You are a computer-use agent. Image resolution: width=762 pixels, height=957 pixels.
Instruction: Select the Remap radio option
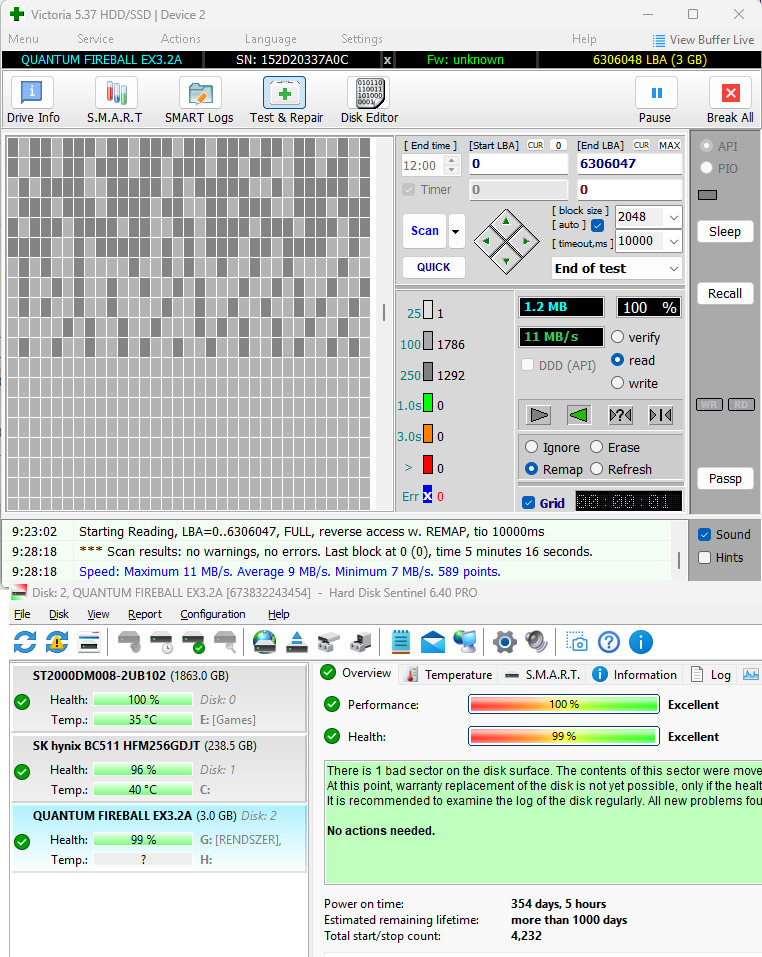(531, 469)
